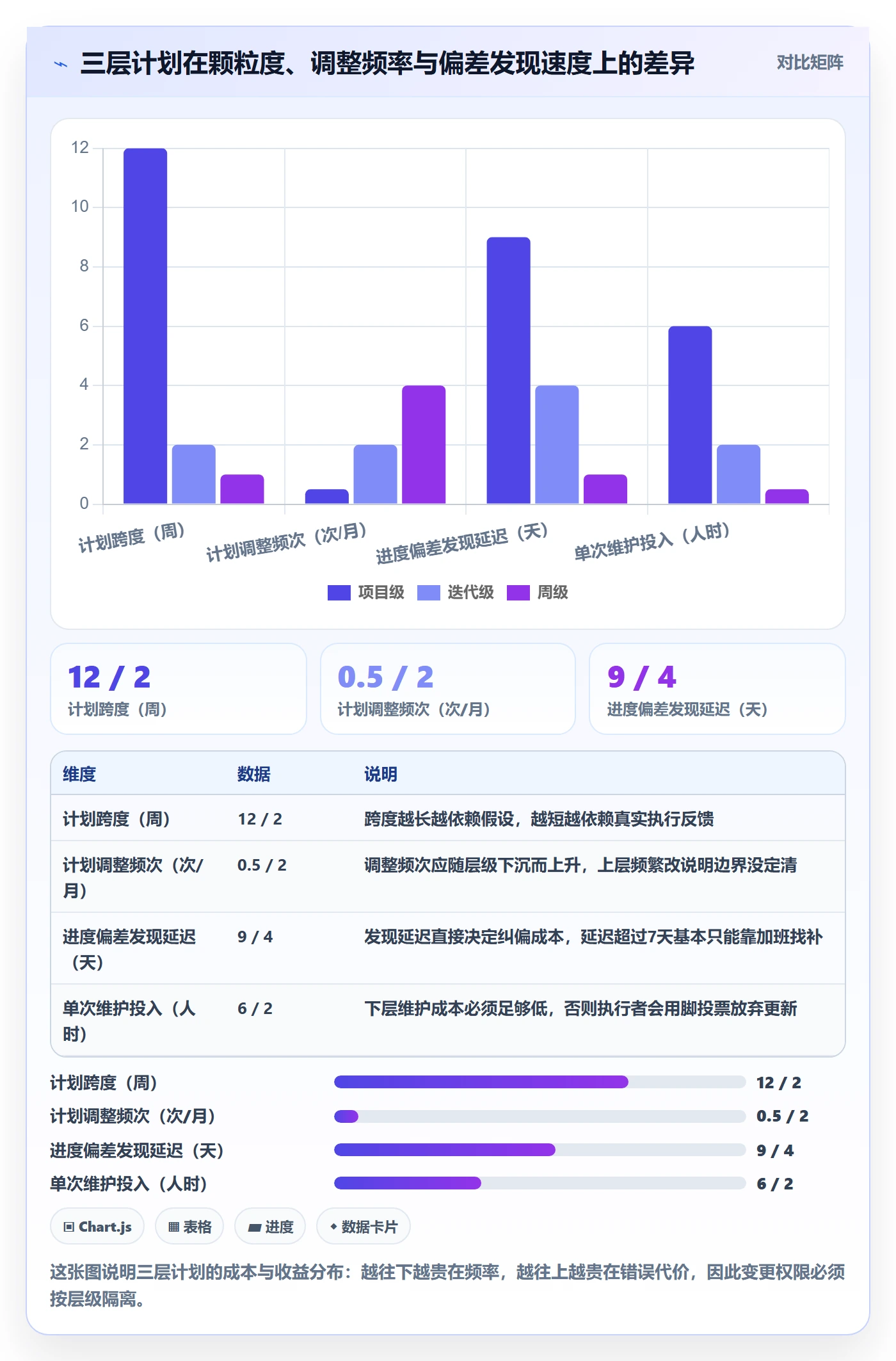Click the 对比矩阵 label in header

coord(810,63)
